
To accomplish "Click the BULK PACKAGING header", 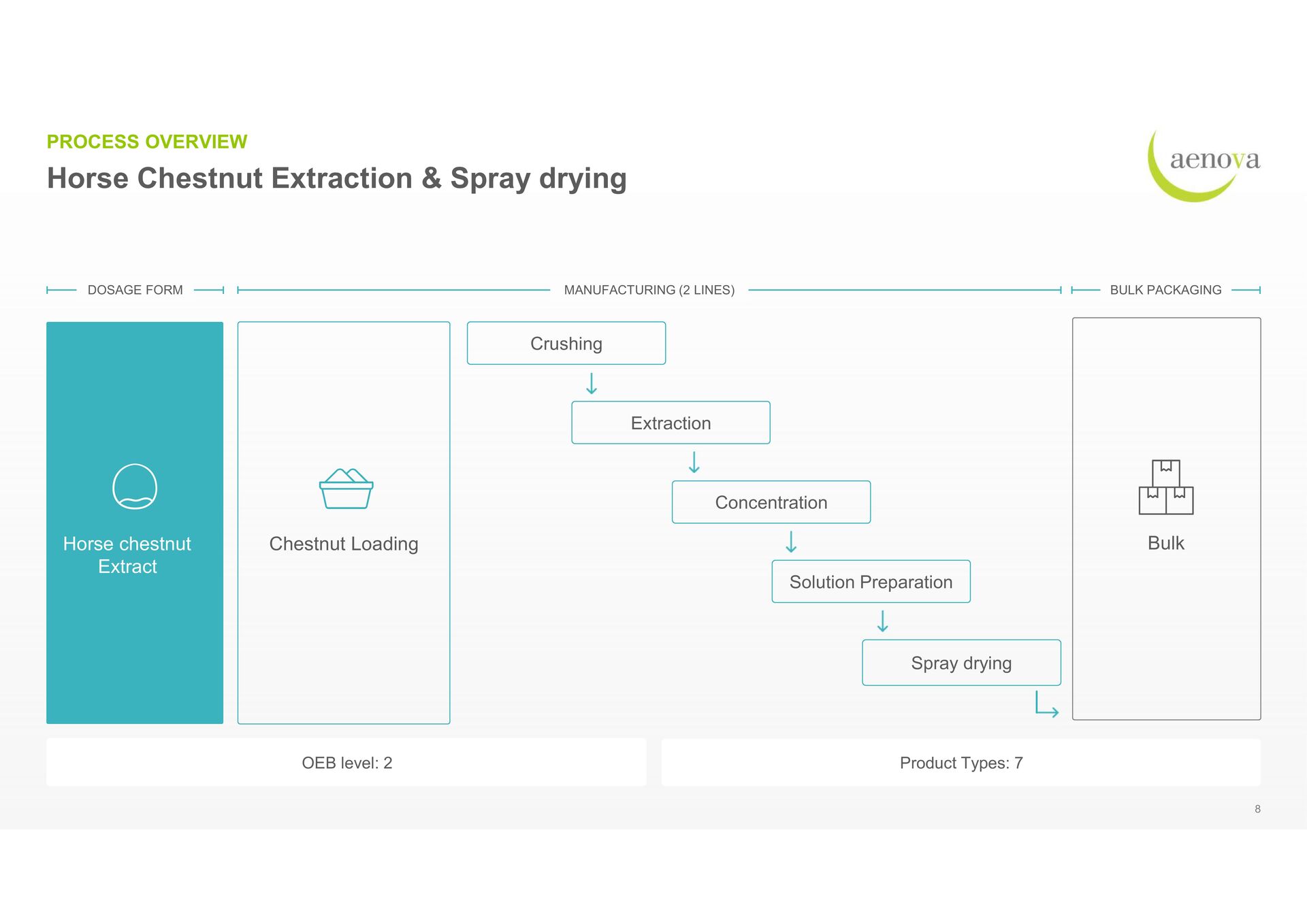I will (1166, 290).
